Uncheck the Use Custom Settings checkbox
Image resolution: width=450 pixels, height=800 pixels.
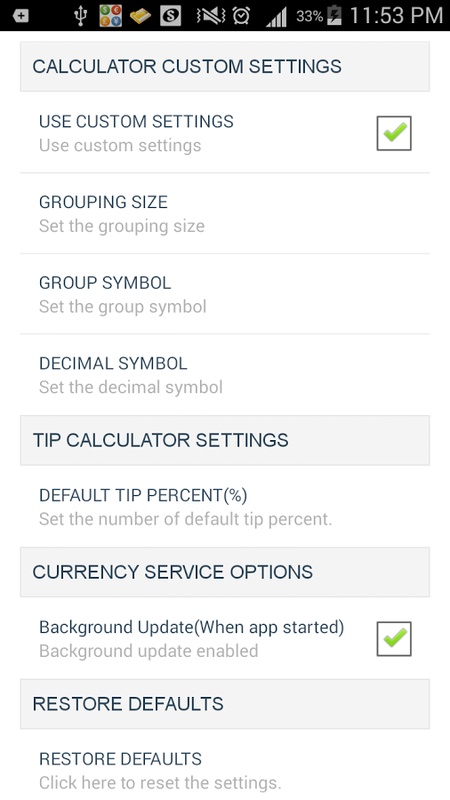point(394,133)
